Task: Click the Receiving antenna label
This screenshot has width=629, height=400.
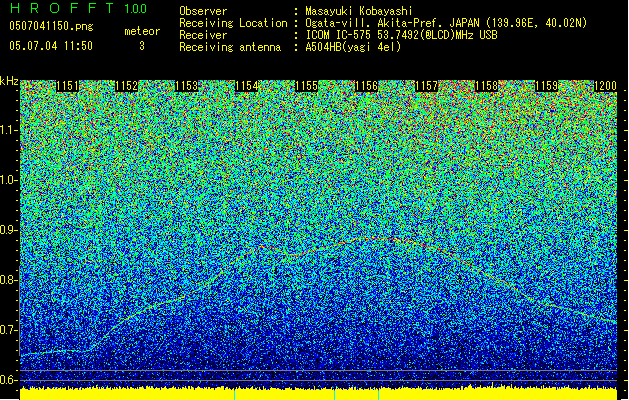Action: pyautogui.click(x=230, y=47)
